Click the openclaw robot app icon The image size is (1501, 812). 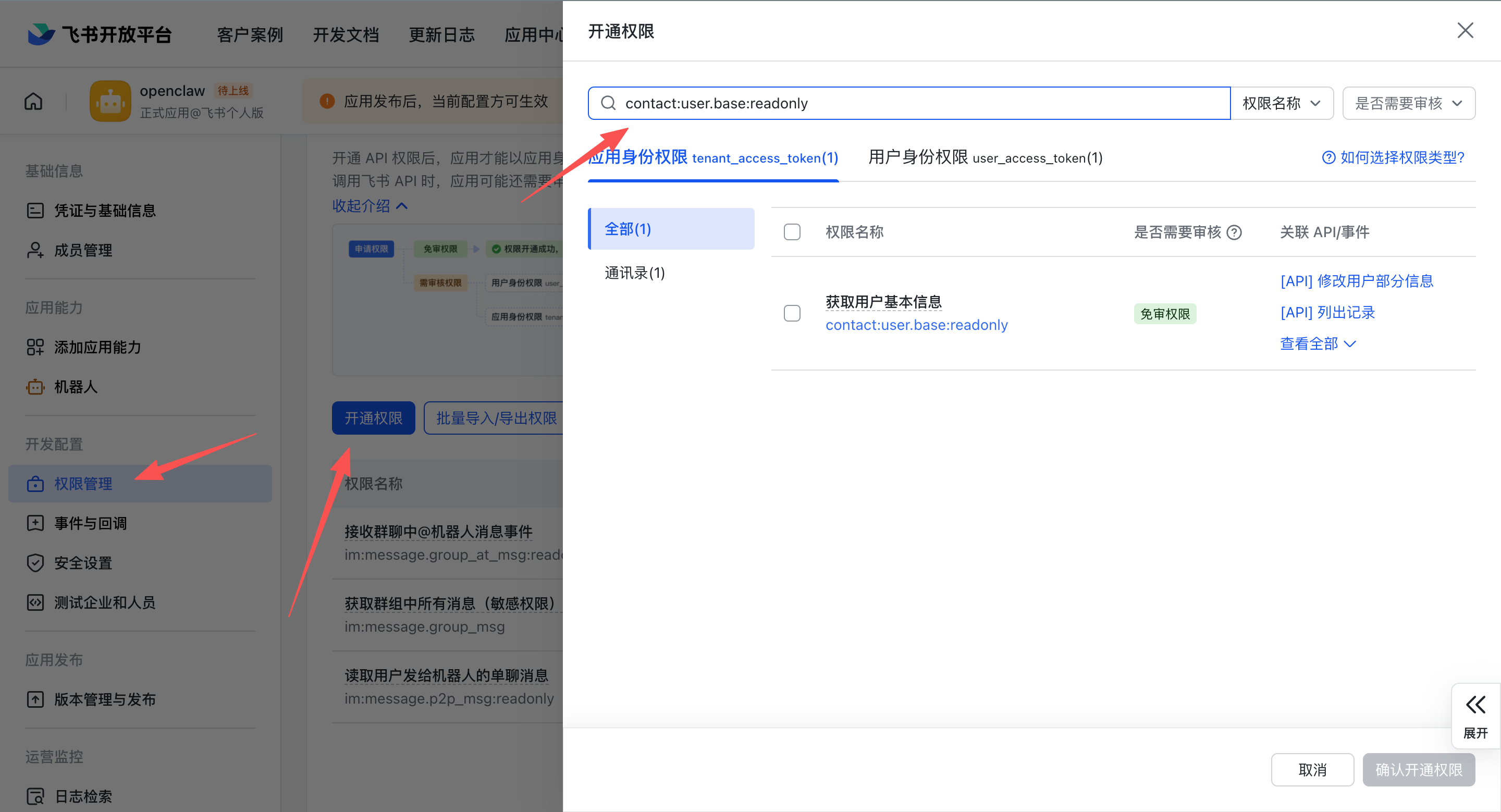tap(110, 101)
